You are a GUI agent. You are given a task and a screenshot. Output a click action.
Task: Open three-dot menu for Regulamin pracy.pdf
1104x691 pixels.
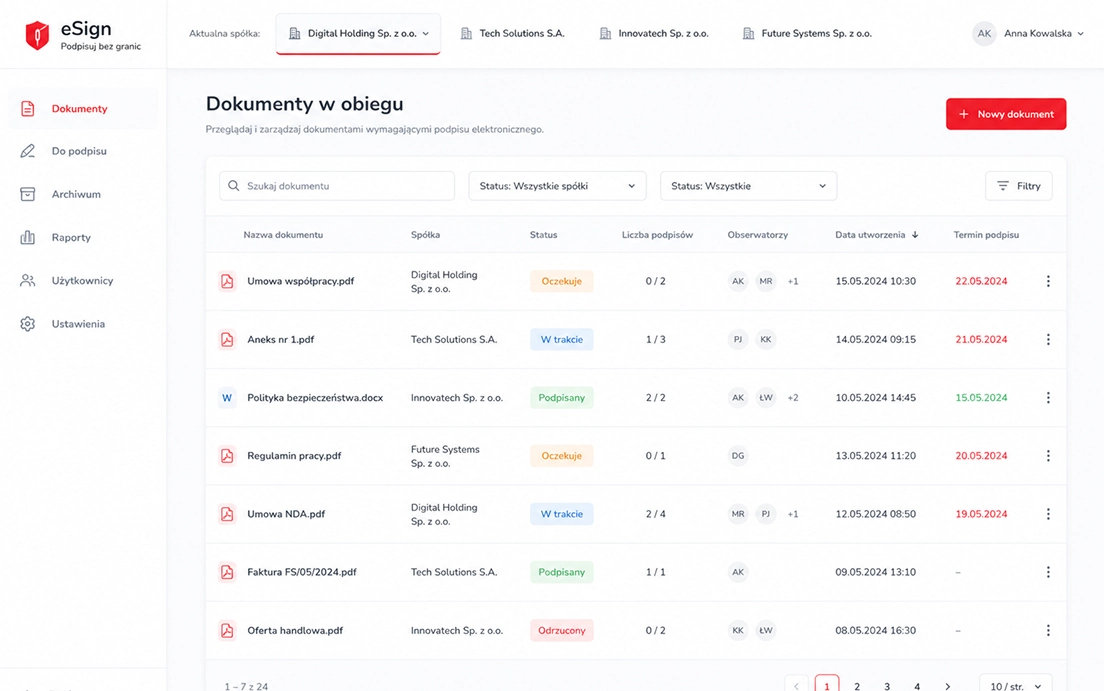click(1048, 456)
